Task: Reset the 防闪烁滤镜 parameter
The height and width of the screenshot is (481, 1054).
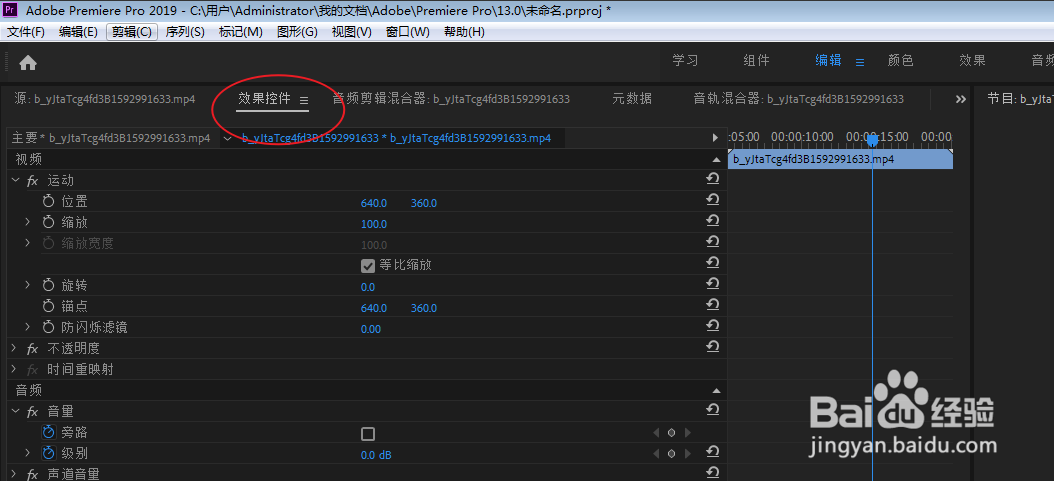Action: (713, 325)
